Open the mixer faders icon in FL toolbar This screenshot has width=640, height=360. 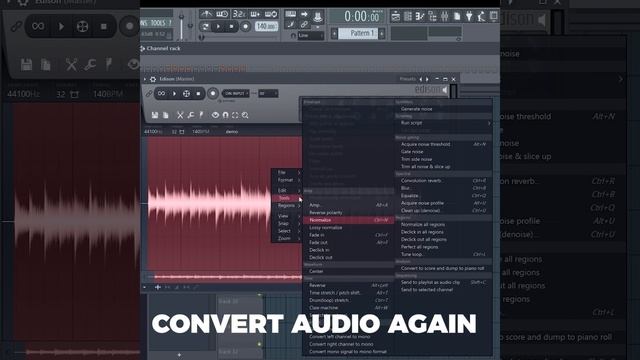click(444, 16)
